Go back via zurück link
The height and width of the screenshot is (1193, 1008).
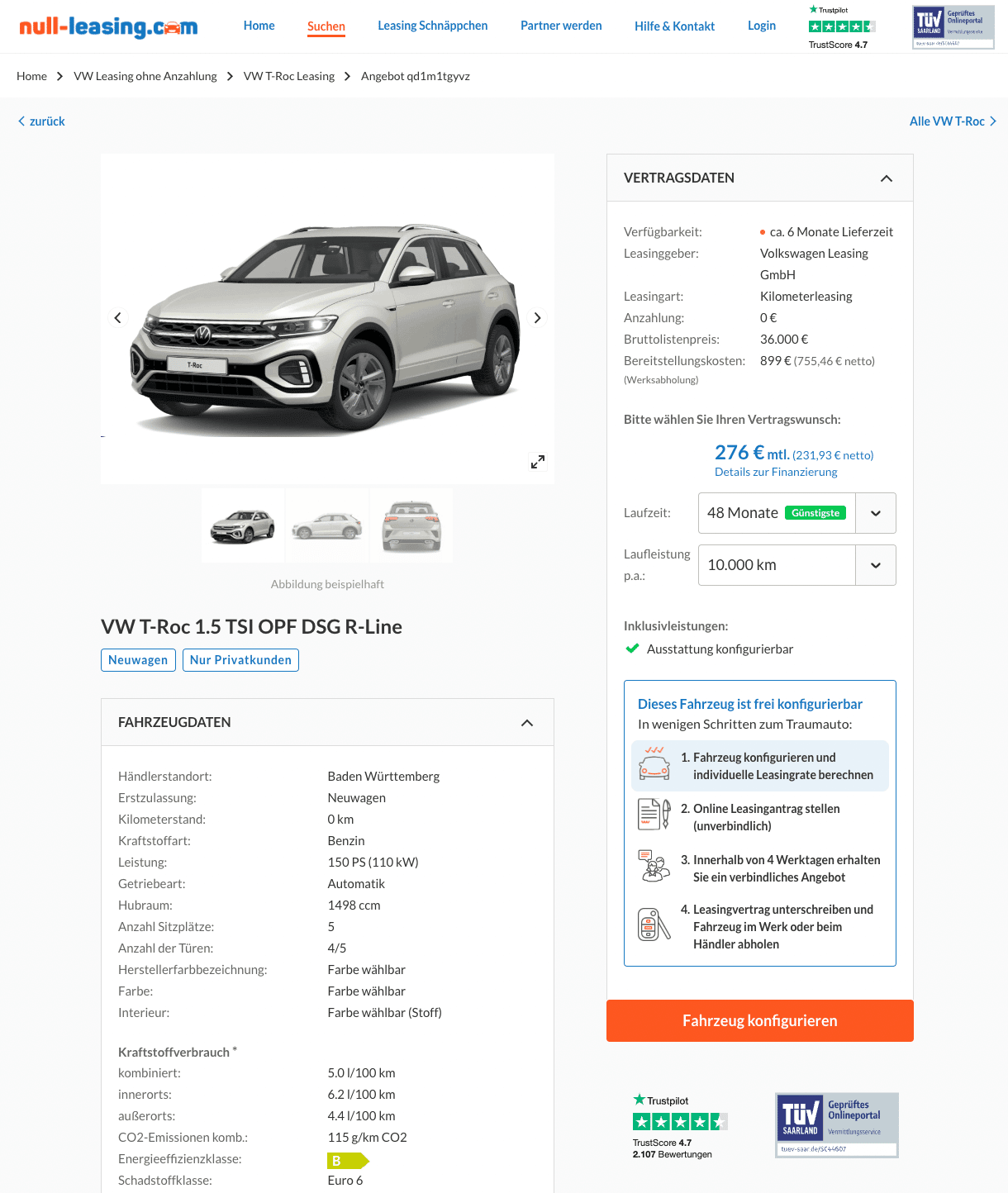coord(41,121)
